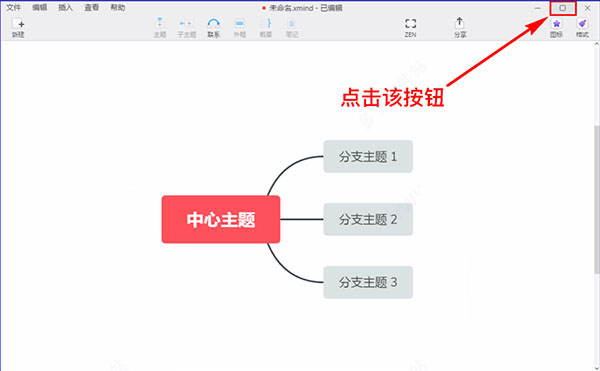Screen dimensions: 600x371
Task: Open the 插入 menu
Action: [65, 8]
